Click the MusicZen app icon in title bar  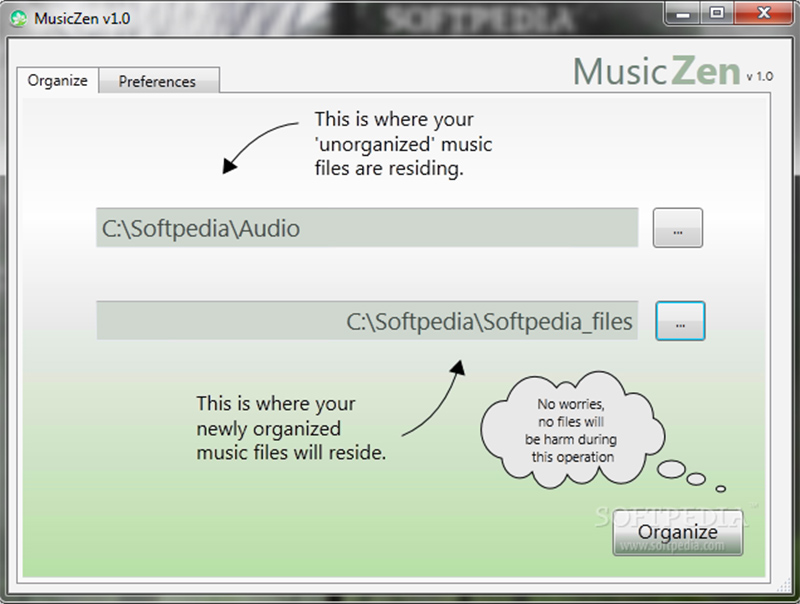(x=18, y=18)
